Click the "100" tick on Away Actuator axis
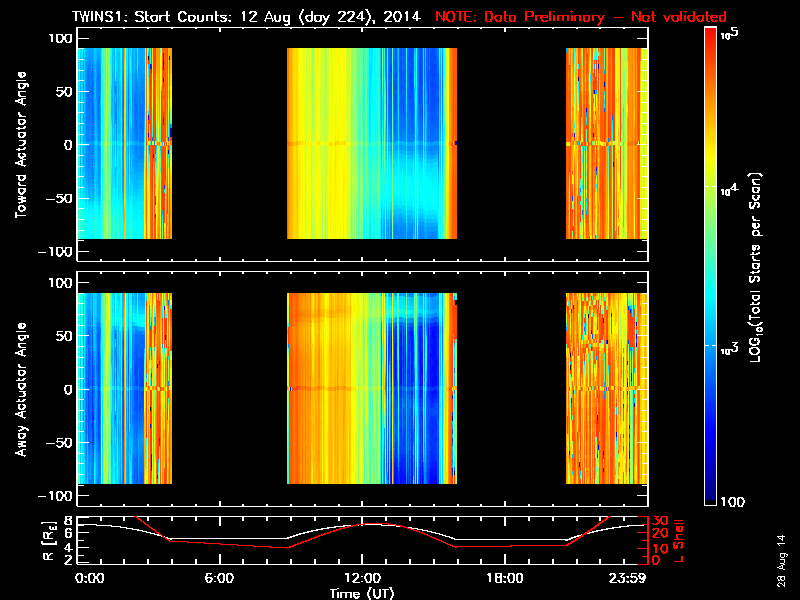The image size is (800, 600). point(61,283)
